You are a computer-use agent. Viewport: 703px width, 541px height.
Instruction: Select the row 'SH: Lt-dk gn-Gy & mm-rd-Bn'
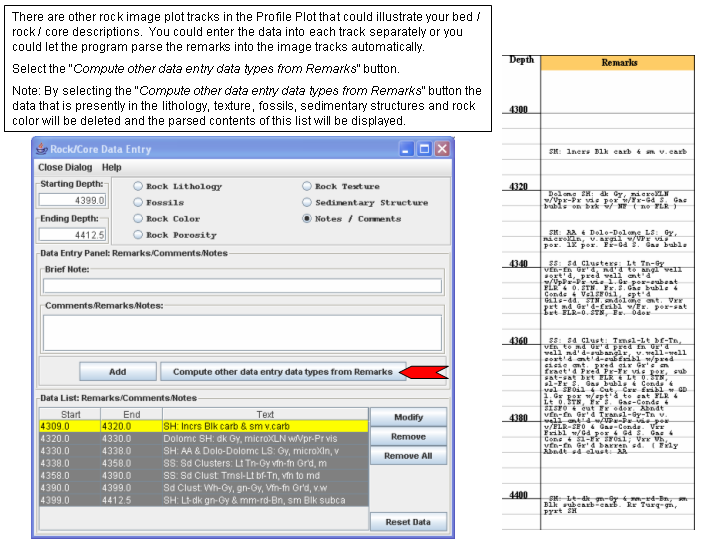[x=204, y=500]
